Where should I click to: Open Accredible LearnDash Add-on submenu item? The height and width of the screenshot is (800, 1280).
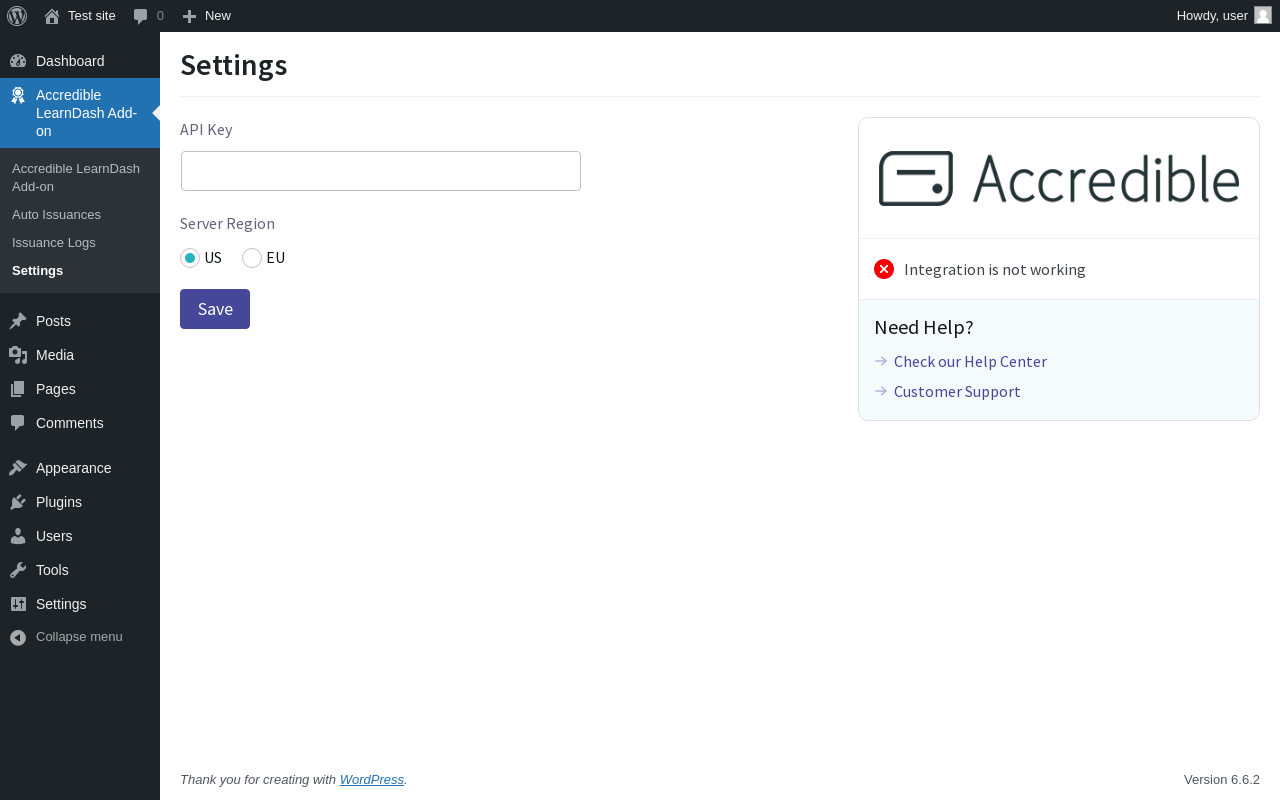(x=80, y=177)
